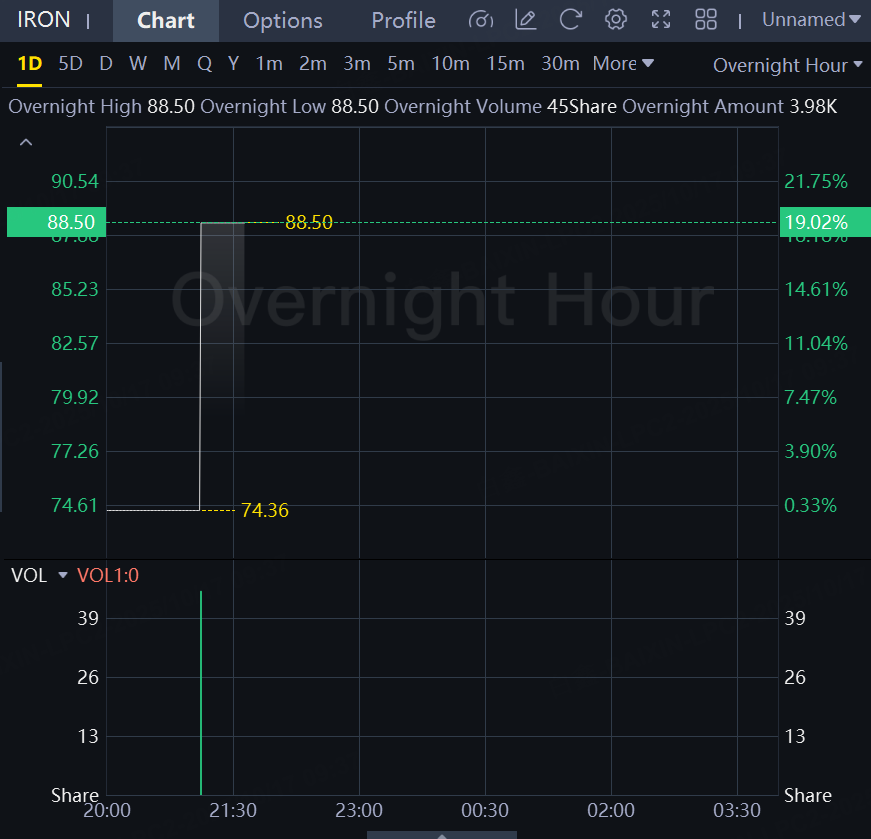
Task: Switch to the Profile tab
Action: pos(403,21)
